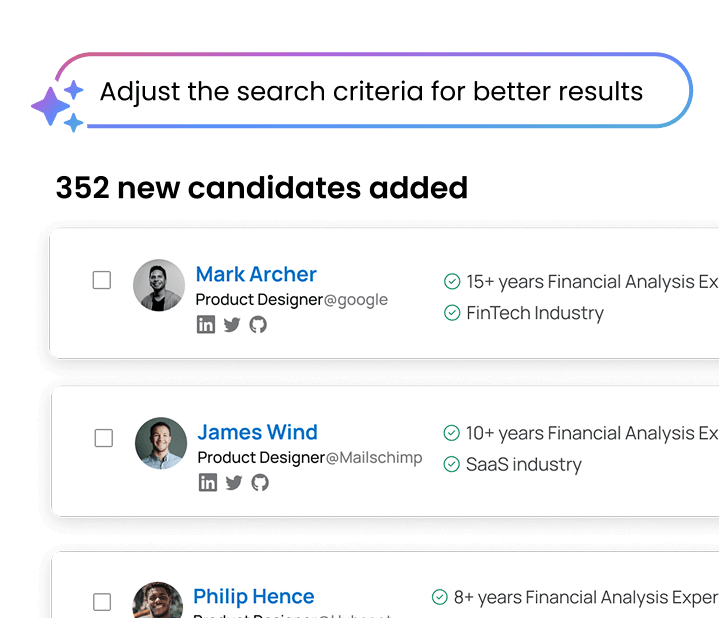Open the James Wind profile link
The width and height of the screenshot is (719, 618).
(257, 432)
